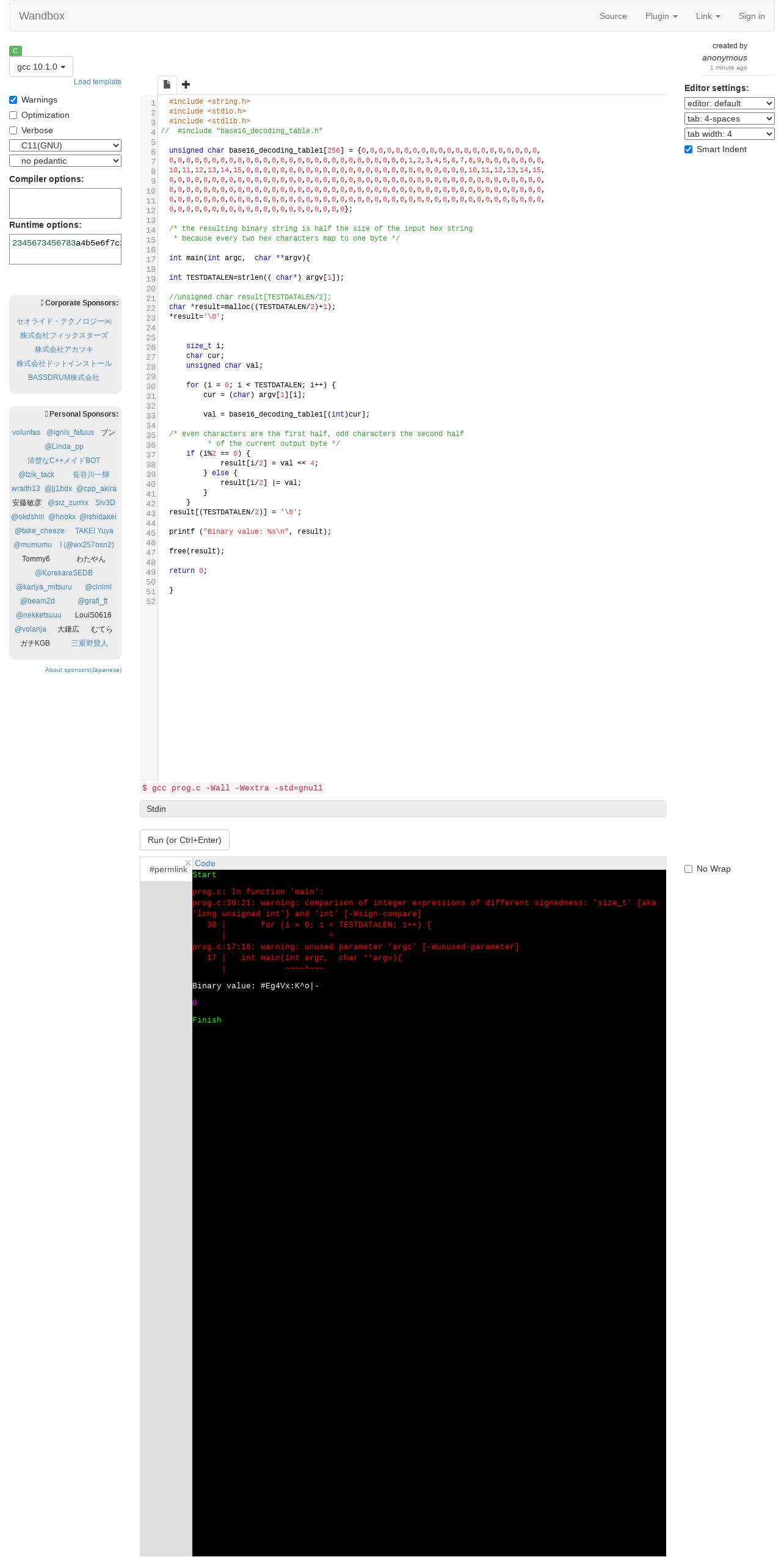The height and width of the screenshot is (1557, 784).
Task: Open TAKEI Yuya sponsor link
Action: (x=94, y=531)
